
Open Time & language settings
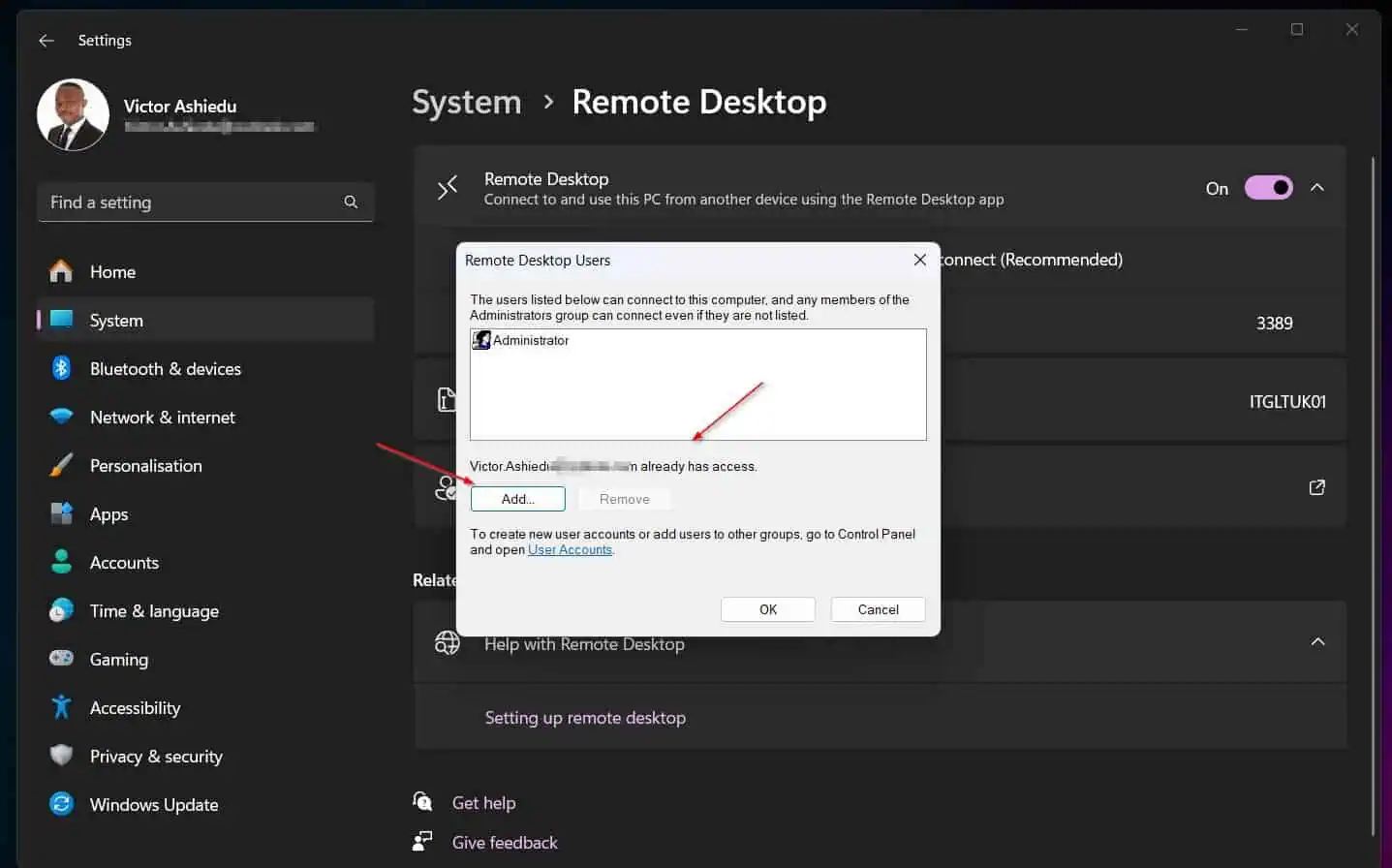[205, 611]
